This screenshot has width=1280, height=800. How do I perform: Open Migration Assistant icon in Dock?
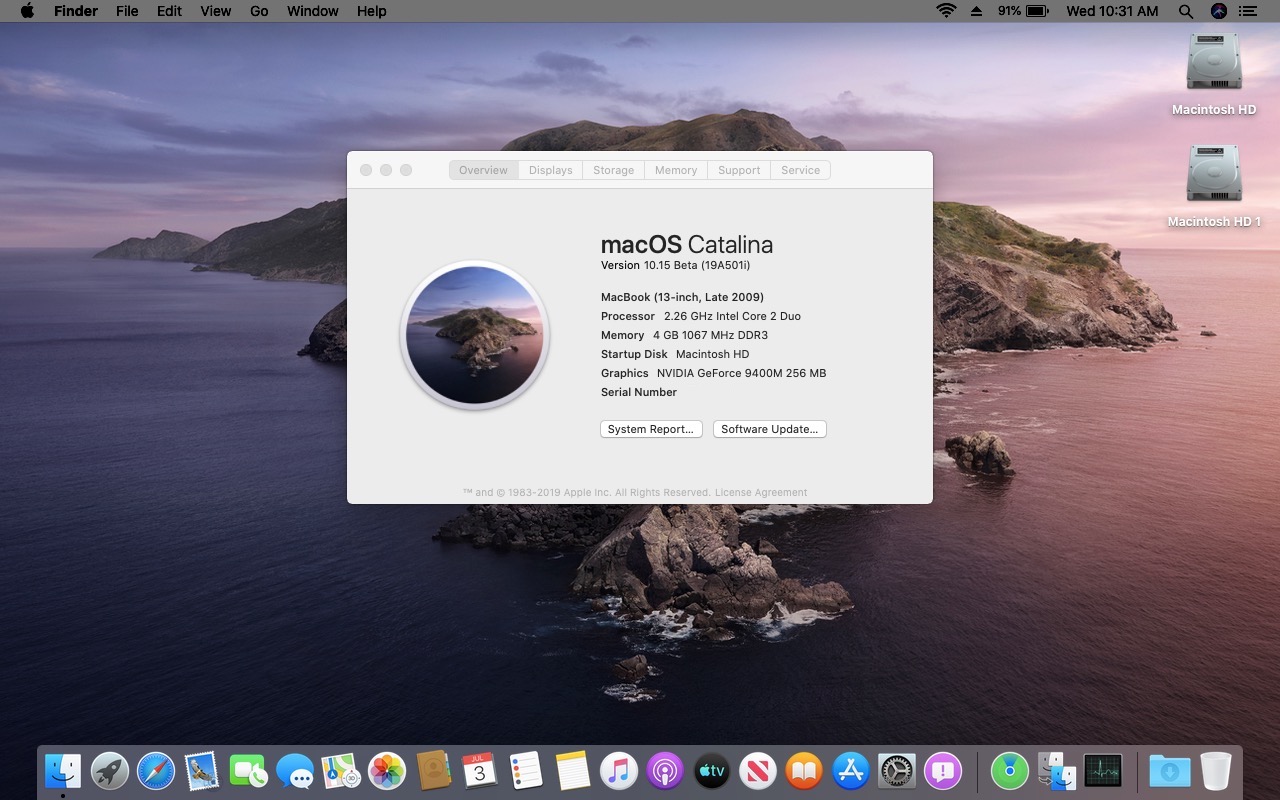click(1057, 771)
